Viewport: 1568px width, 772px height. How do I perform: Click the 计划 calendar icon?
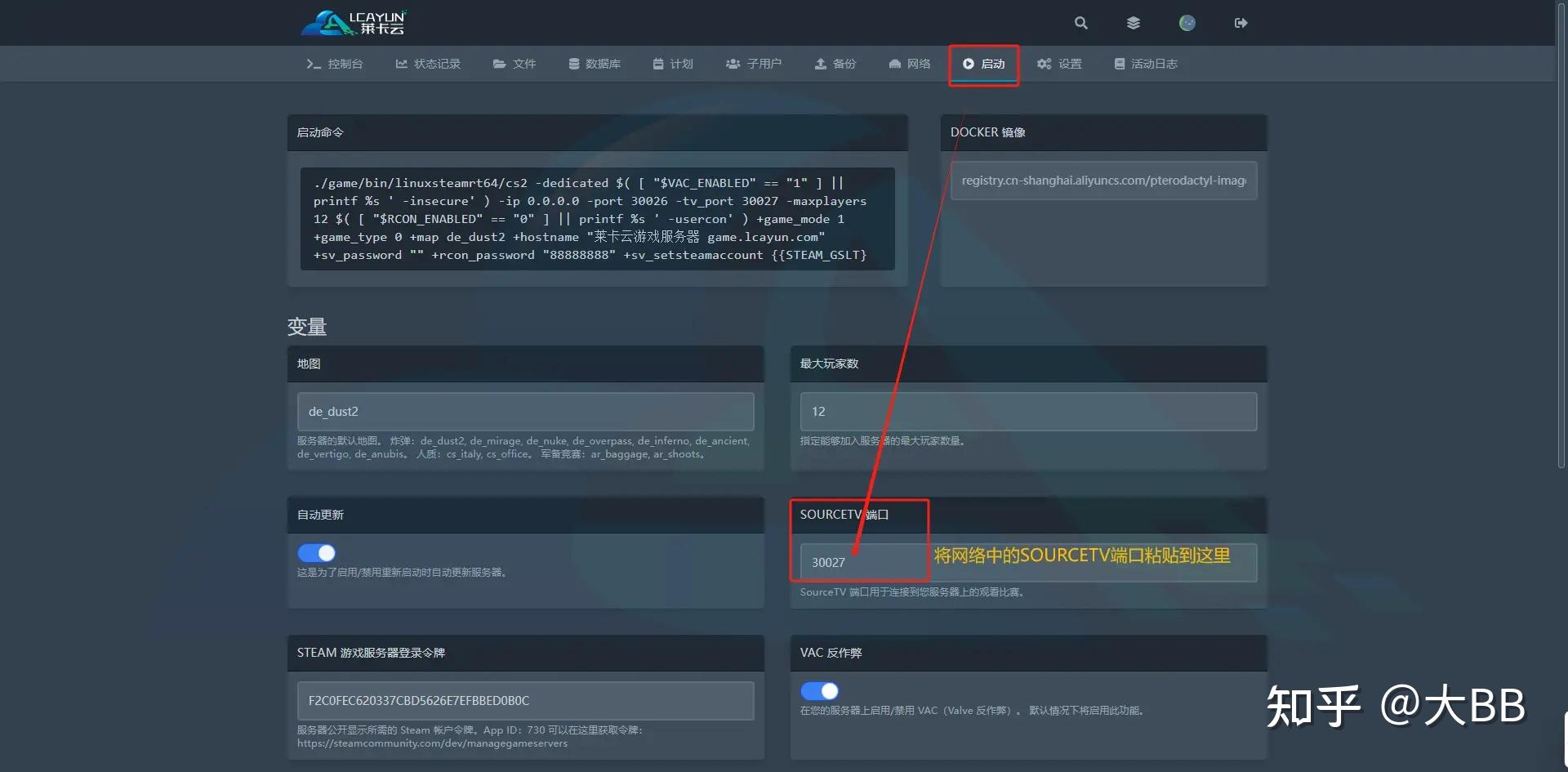672,63
